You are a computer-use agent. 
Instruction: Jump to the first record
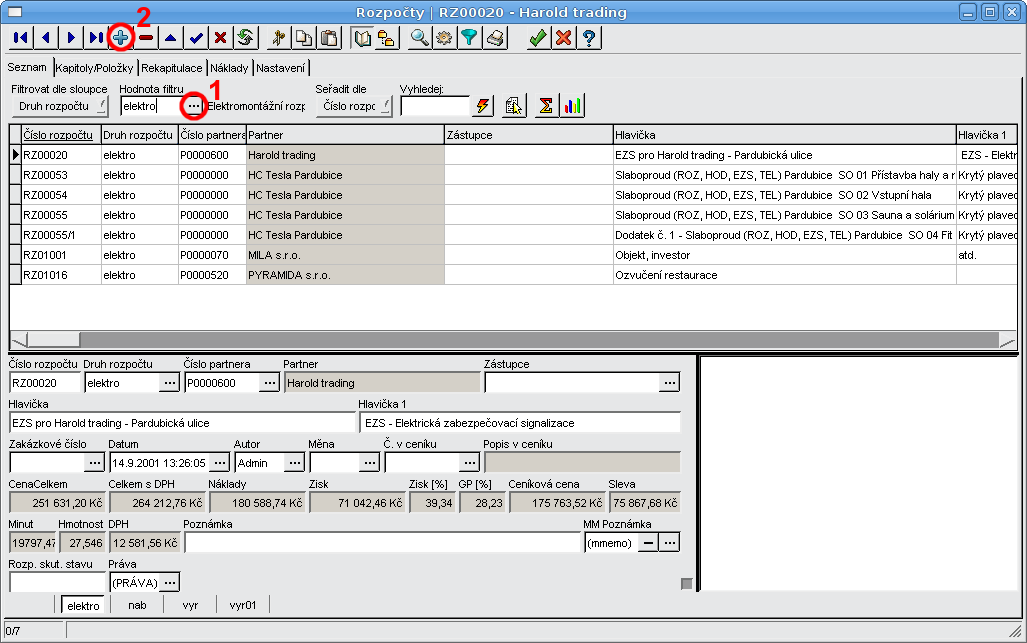pos(21,38)
